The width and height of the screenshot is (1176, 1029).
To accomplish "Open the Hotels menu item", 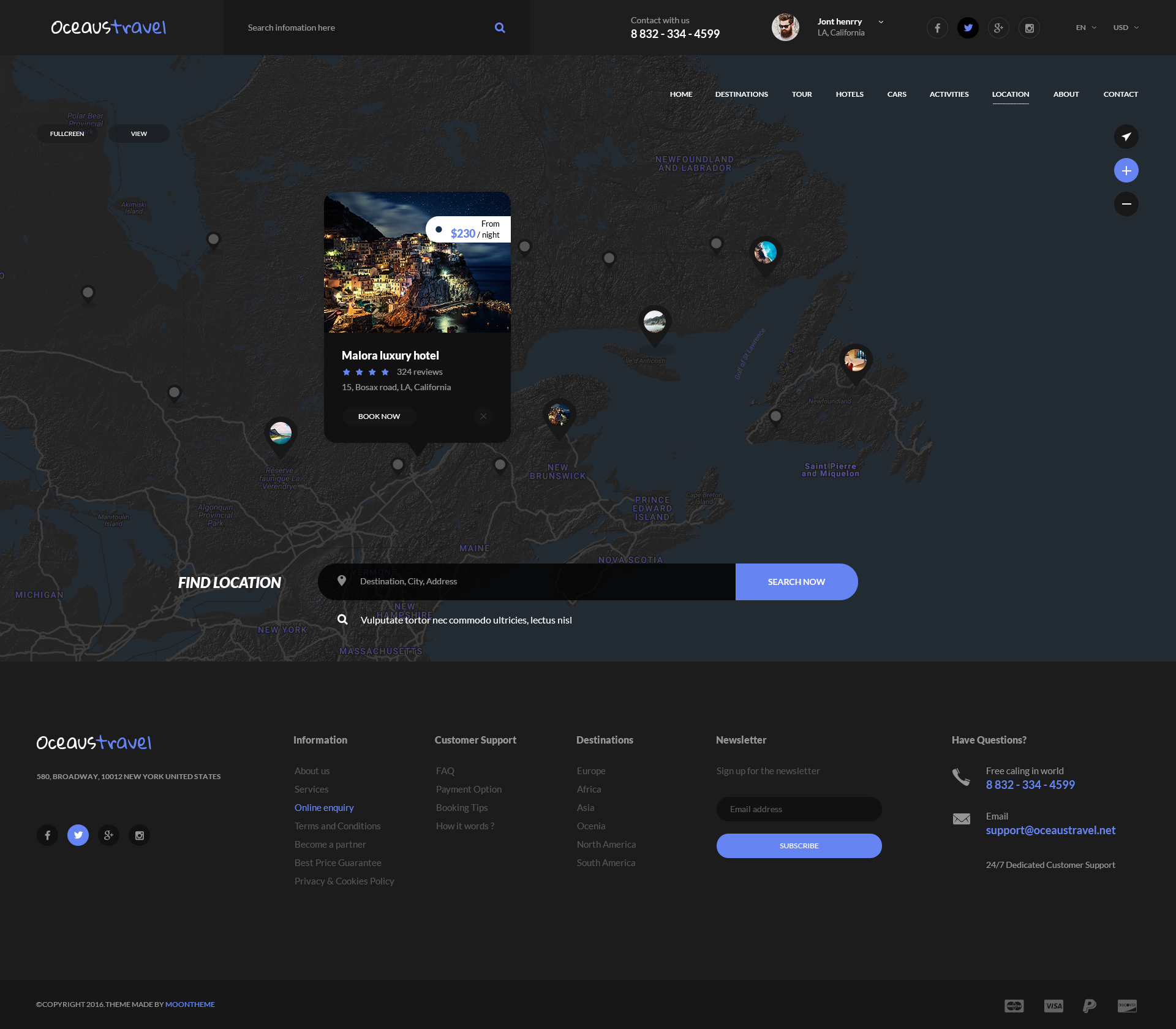I will point(850,94).
